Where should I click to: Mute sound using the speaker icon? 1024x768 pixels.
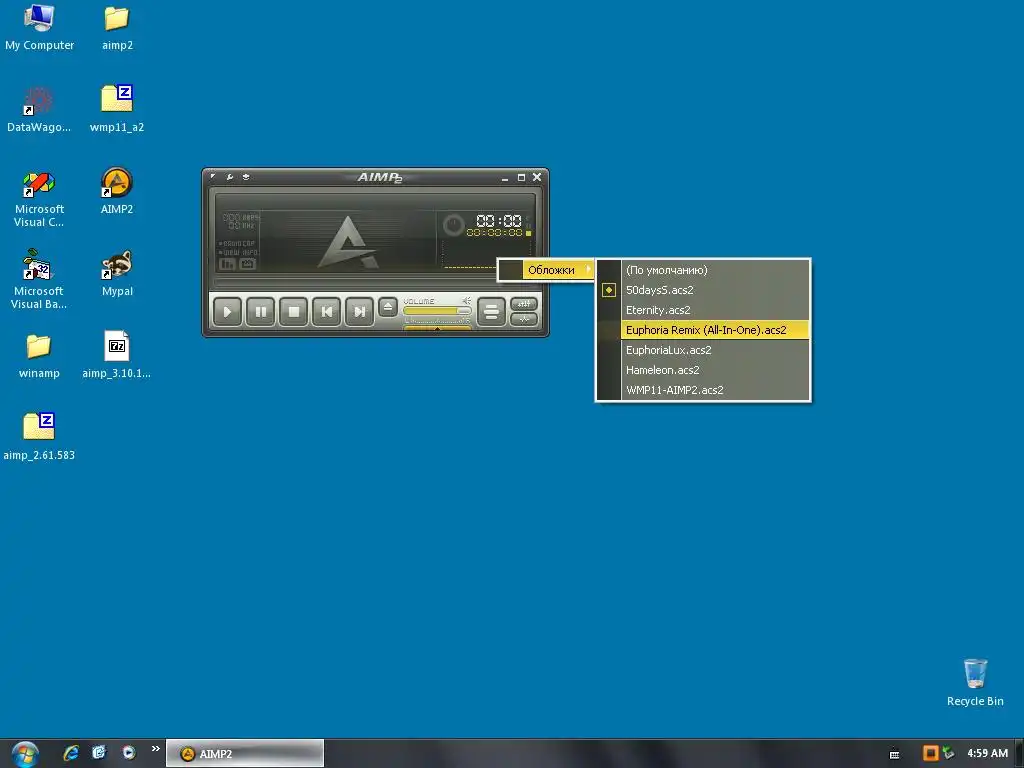pos(466,301)
